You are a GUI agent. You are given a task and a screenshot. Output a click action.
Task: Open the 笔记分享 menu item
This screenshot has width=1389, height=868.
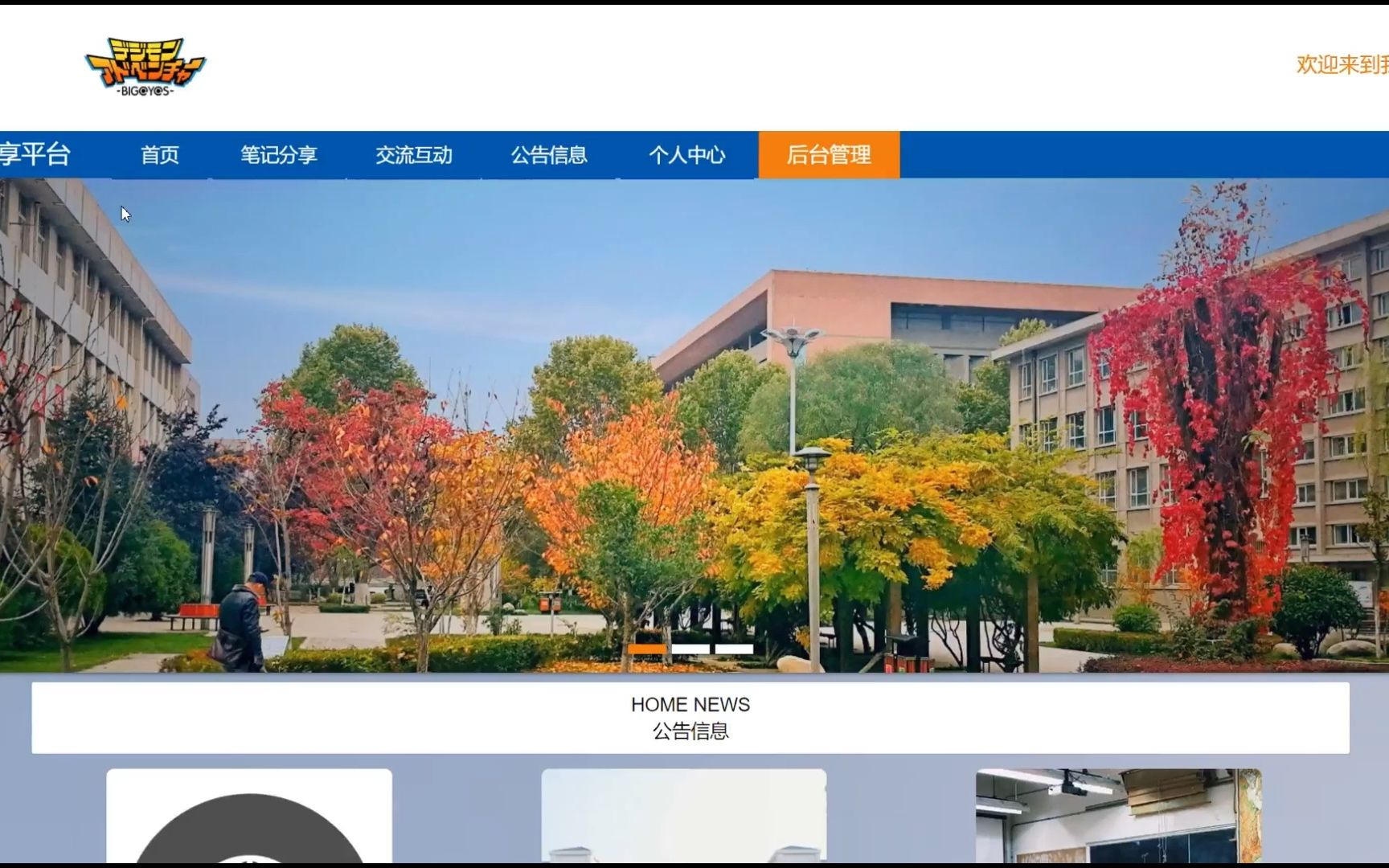[x=279, y=154]
